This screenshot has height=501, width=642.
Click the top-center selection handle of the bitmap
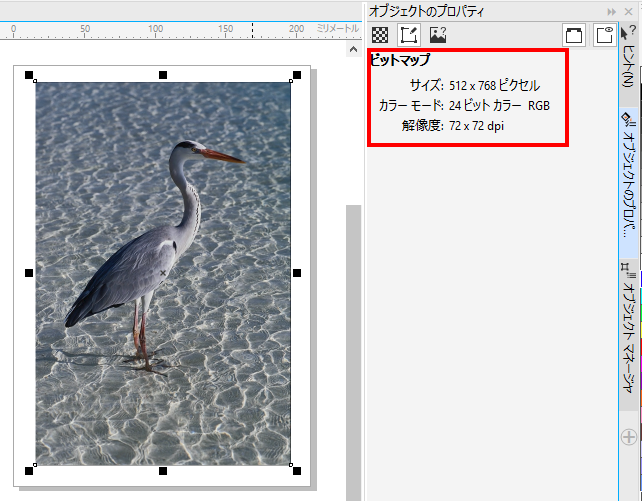point(163,75)
